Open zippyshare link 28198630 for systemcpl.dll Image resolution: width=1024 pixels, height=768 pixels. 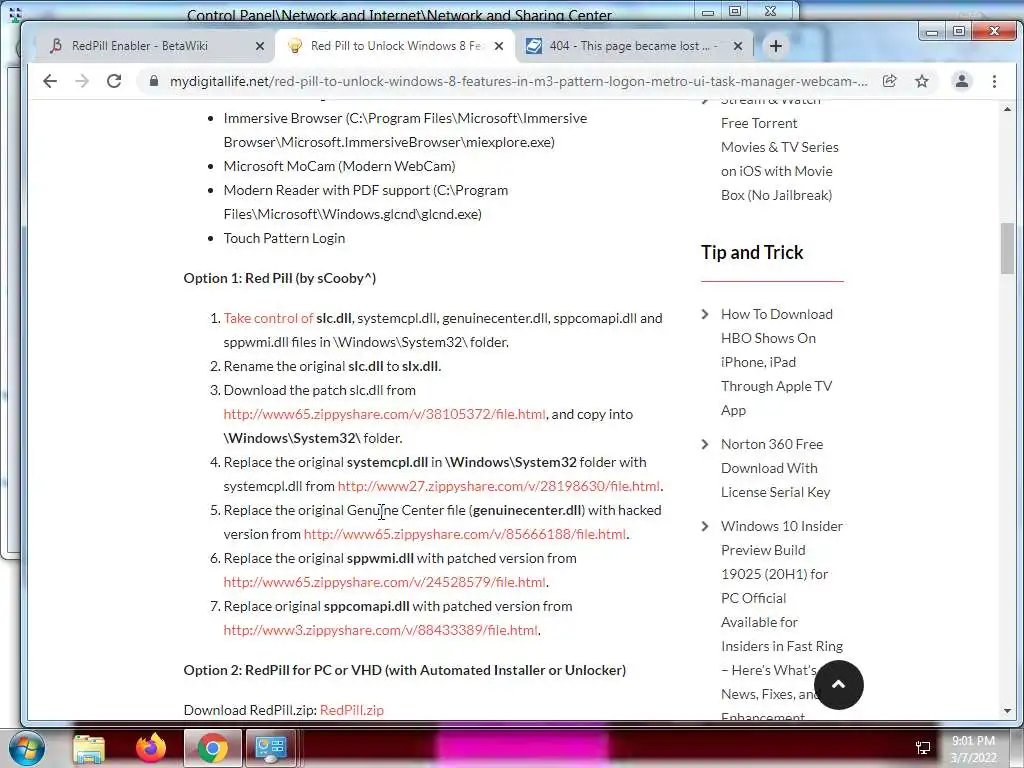pos(499,486)
